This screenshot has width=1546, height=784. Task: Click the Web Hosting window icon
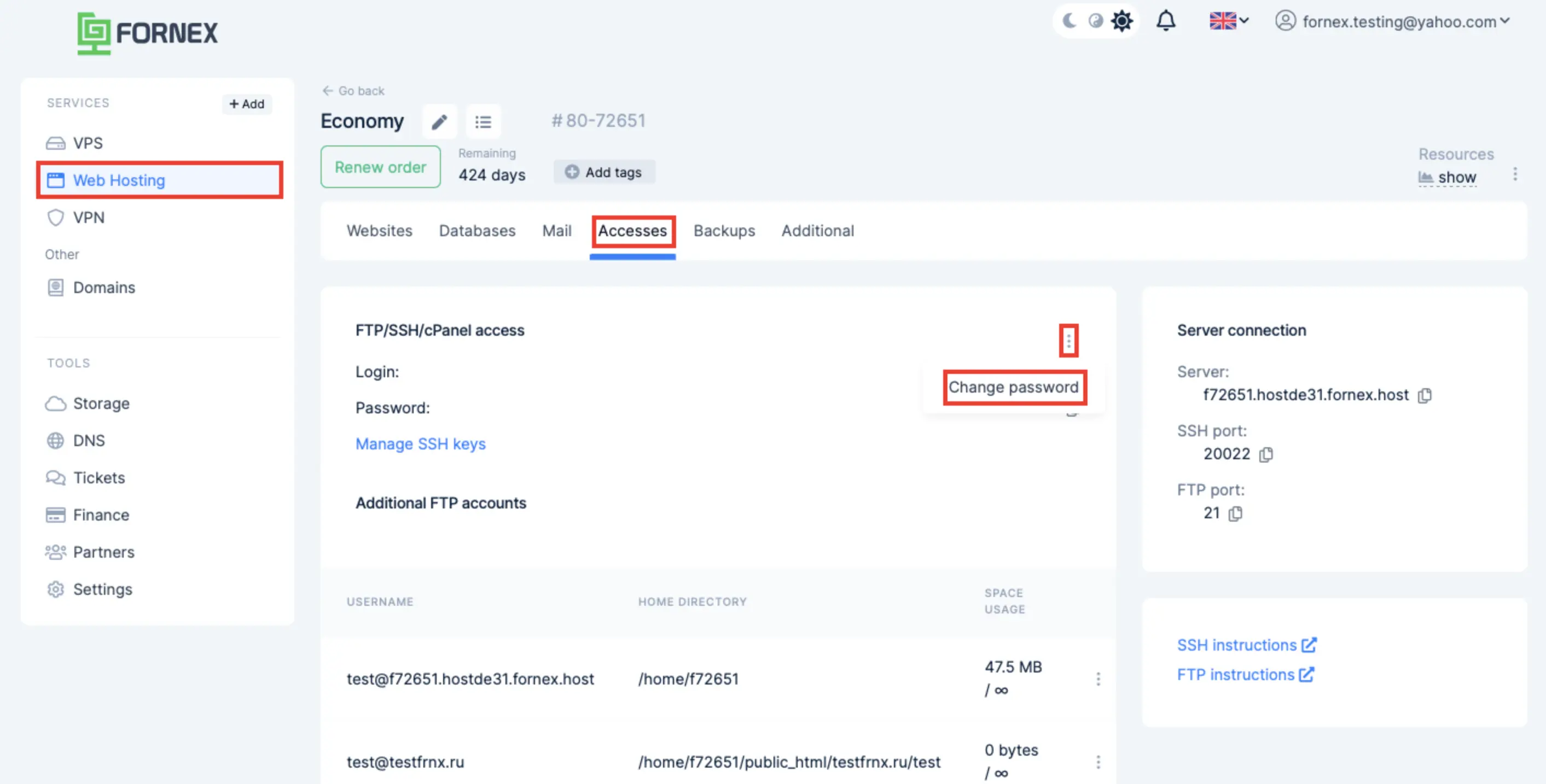click(55, 180)
